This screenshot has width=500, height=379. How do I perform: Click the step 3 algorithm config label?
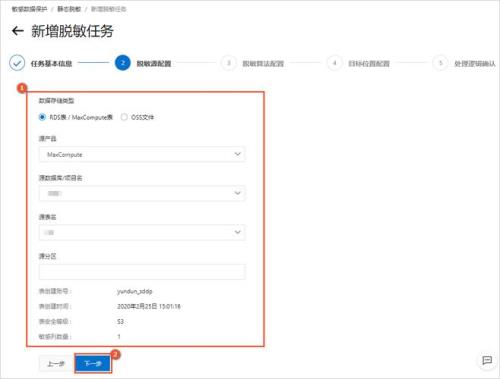263,63
